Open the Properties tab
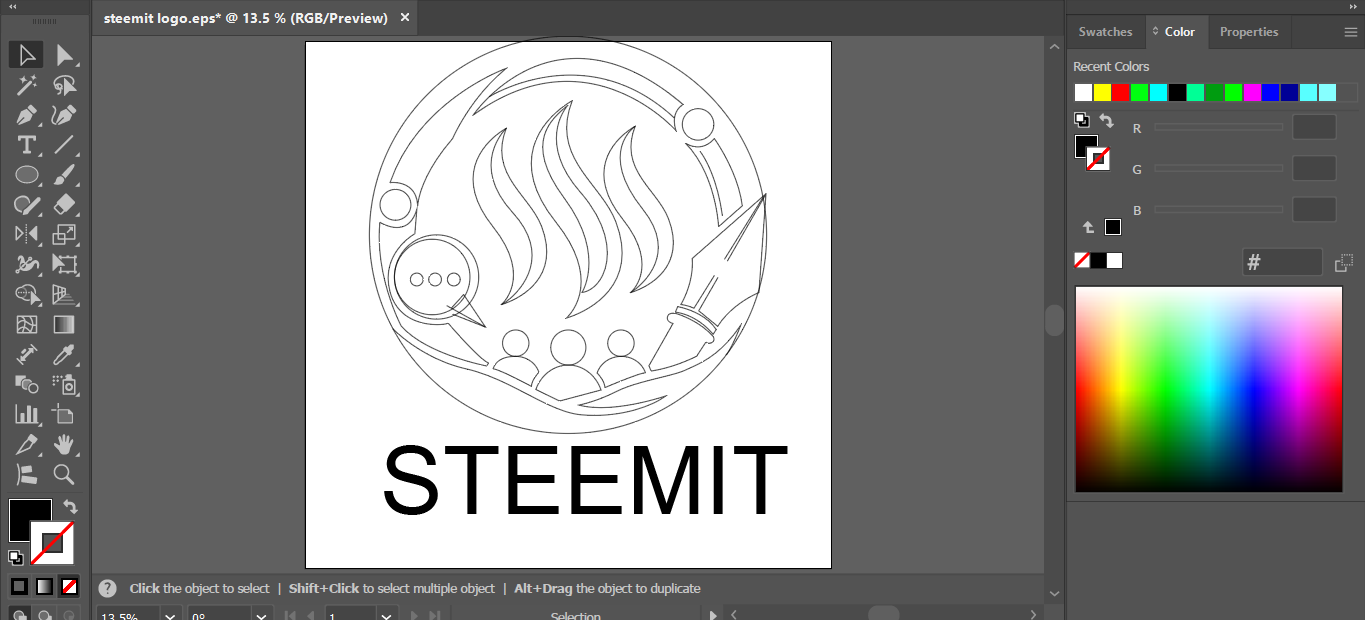Screen dimensions: 1365x620 [1249, 32]
